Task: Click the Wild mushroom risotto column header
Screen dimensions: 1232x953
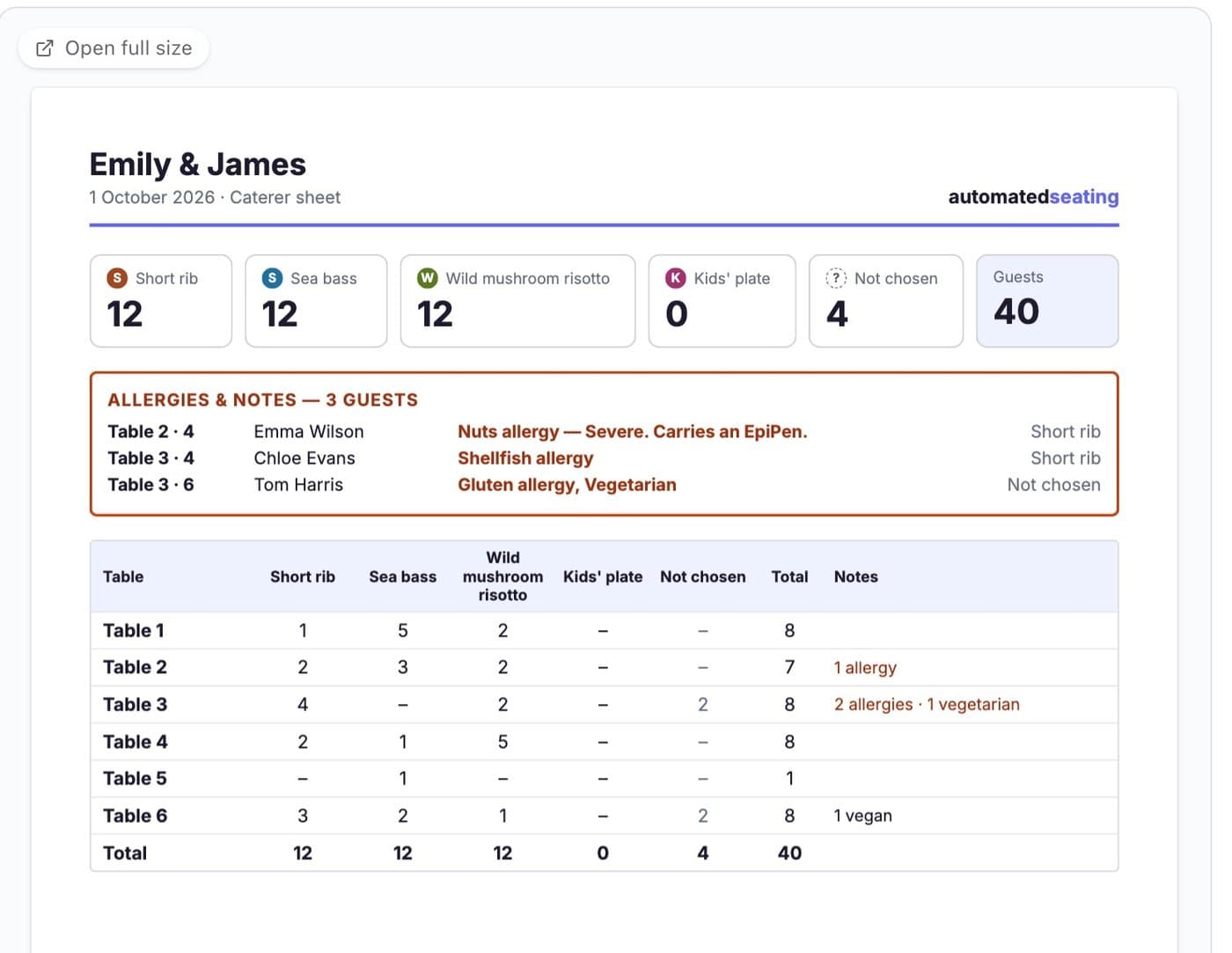Action: click(502, 576)
